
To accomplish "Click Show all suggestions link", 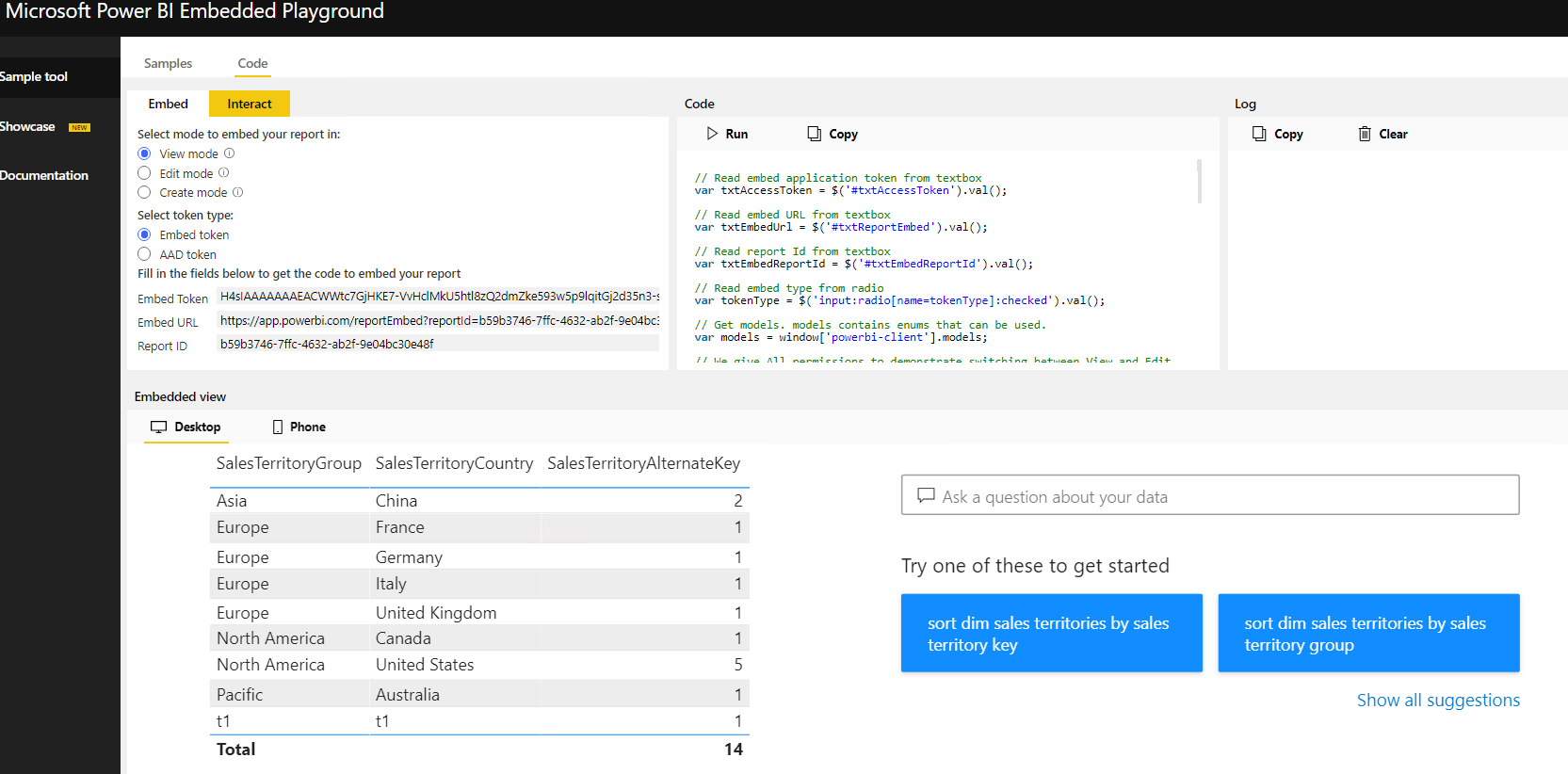I will [1438, 700].
